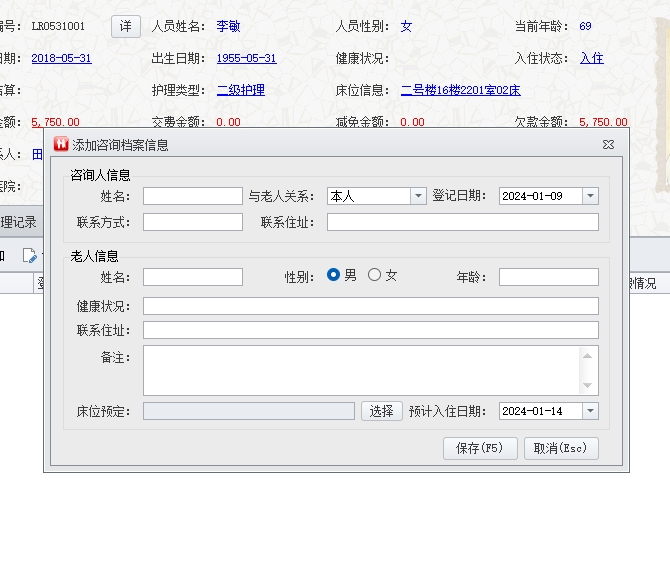Click the dialog's red application icon
670x567 pixels.
click(x=60, y=145)
